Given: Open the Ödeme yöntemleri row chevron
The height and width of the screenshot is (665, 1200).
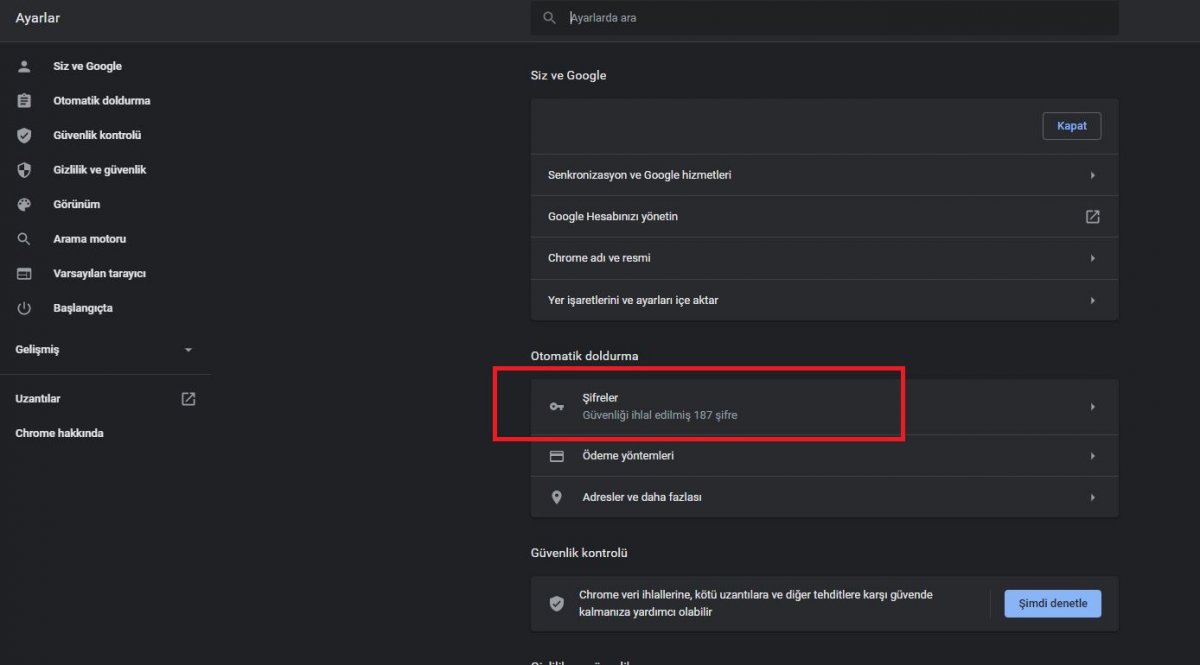Looking at the screenshot, I should [x=1092, y=455].
